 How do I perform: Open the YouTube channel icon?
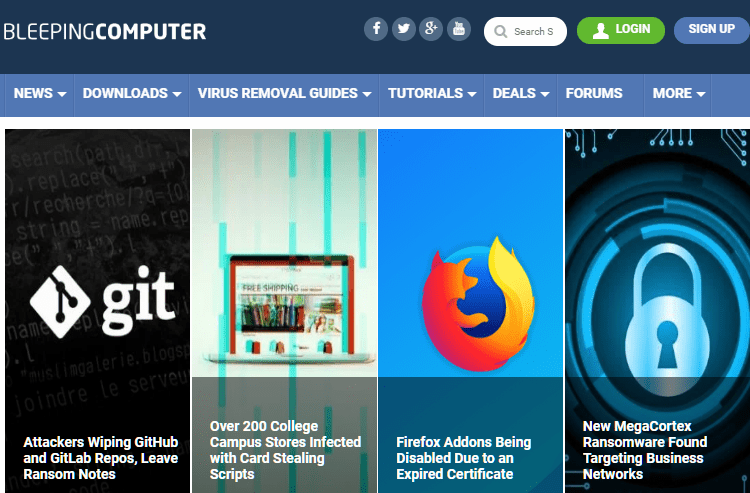click(x=459, y=29)
